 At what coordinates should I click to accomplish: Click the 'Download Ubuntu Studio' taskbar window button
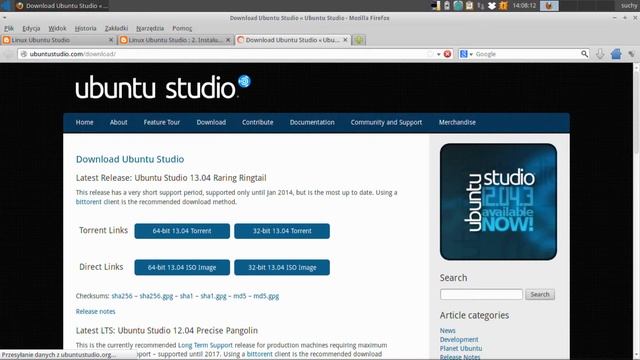point(62,6)
